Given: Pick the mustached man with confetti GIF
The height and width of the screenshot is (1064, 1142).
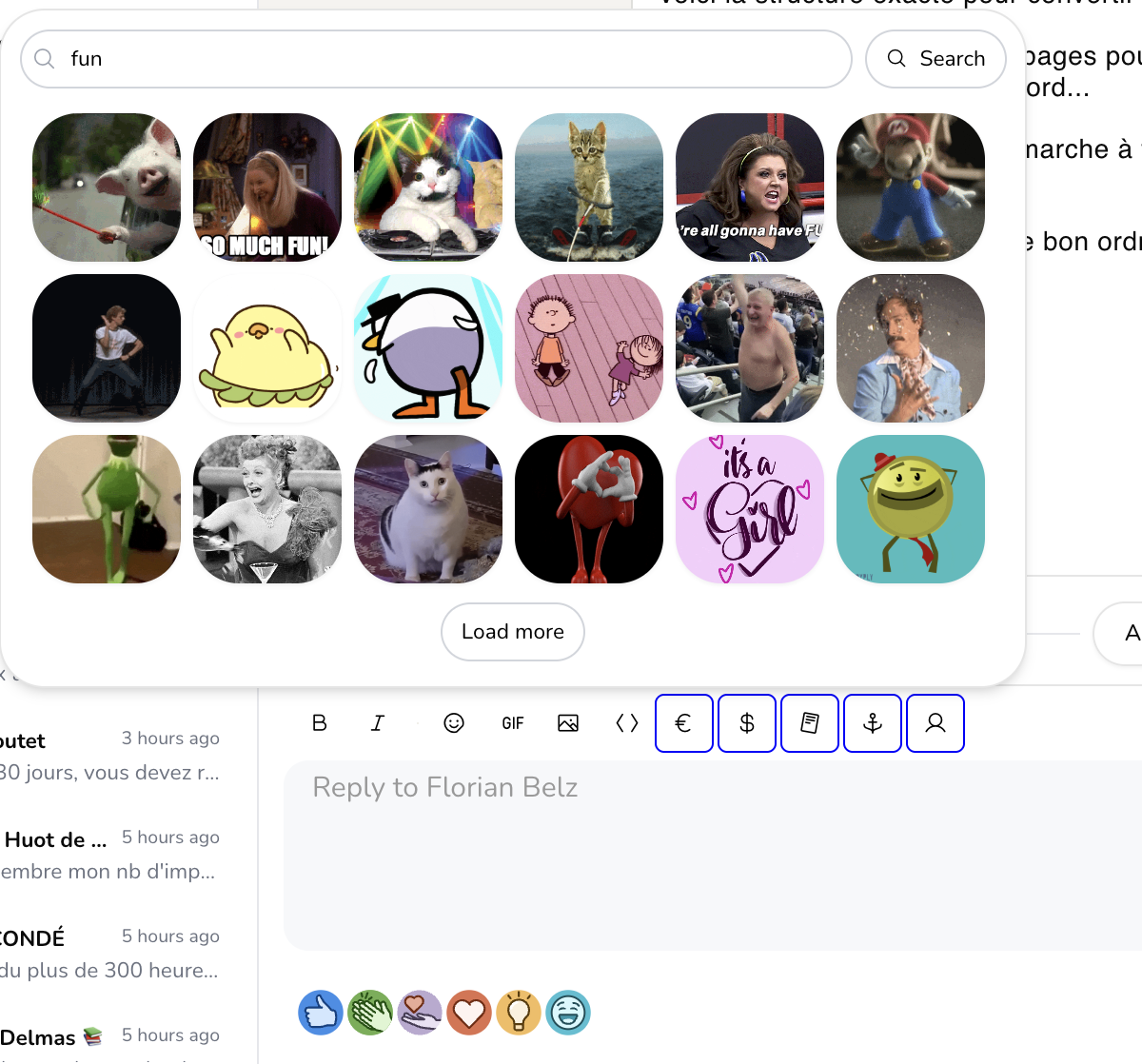Looking at the screenshot, I should point(911,348).
